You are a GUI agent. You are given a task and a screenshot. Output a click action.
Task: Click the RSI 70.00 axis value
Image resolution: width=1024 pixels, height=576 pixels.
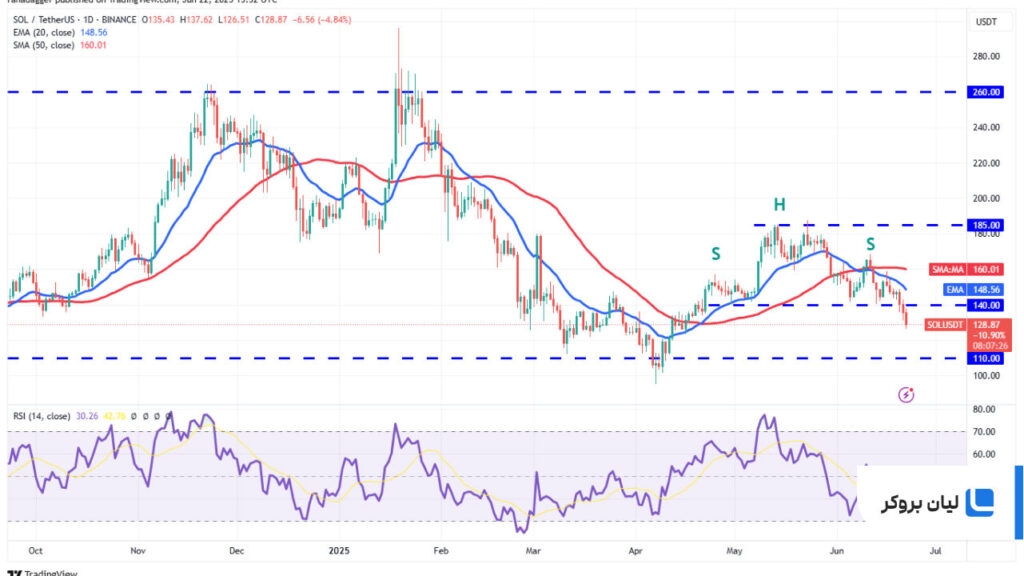[x=984, y=432]
